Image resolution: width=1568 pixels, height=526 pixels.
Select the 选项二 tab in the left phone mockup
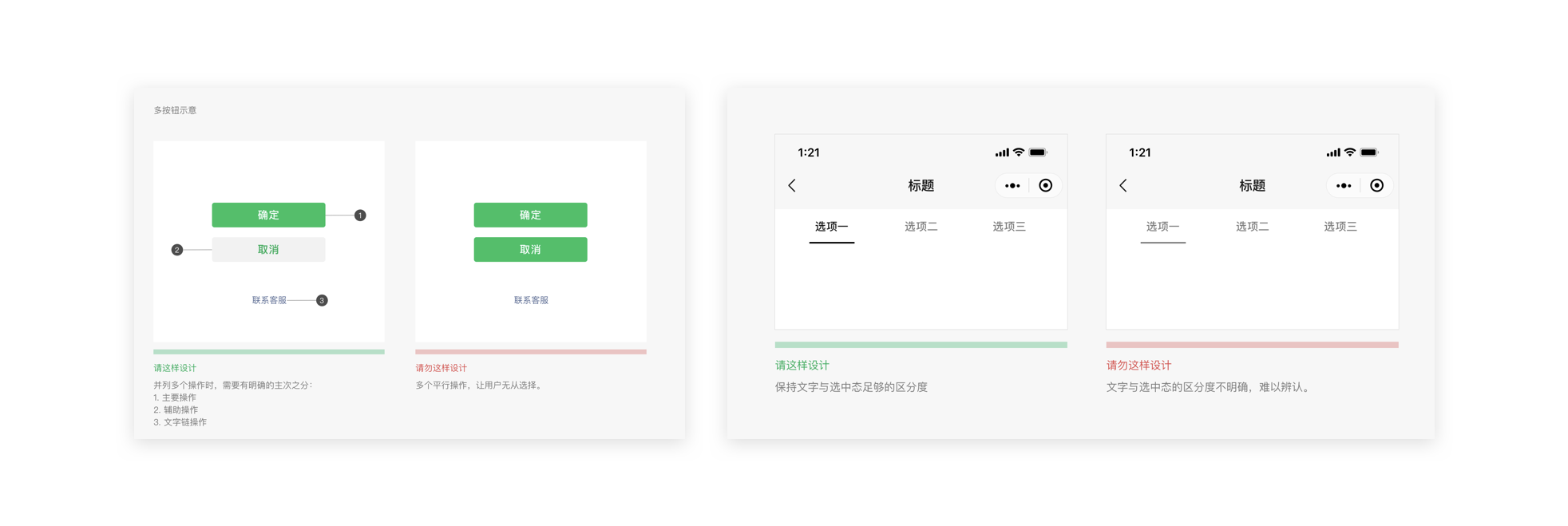click(x=921, y=227)
